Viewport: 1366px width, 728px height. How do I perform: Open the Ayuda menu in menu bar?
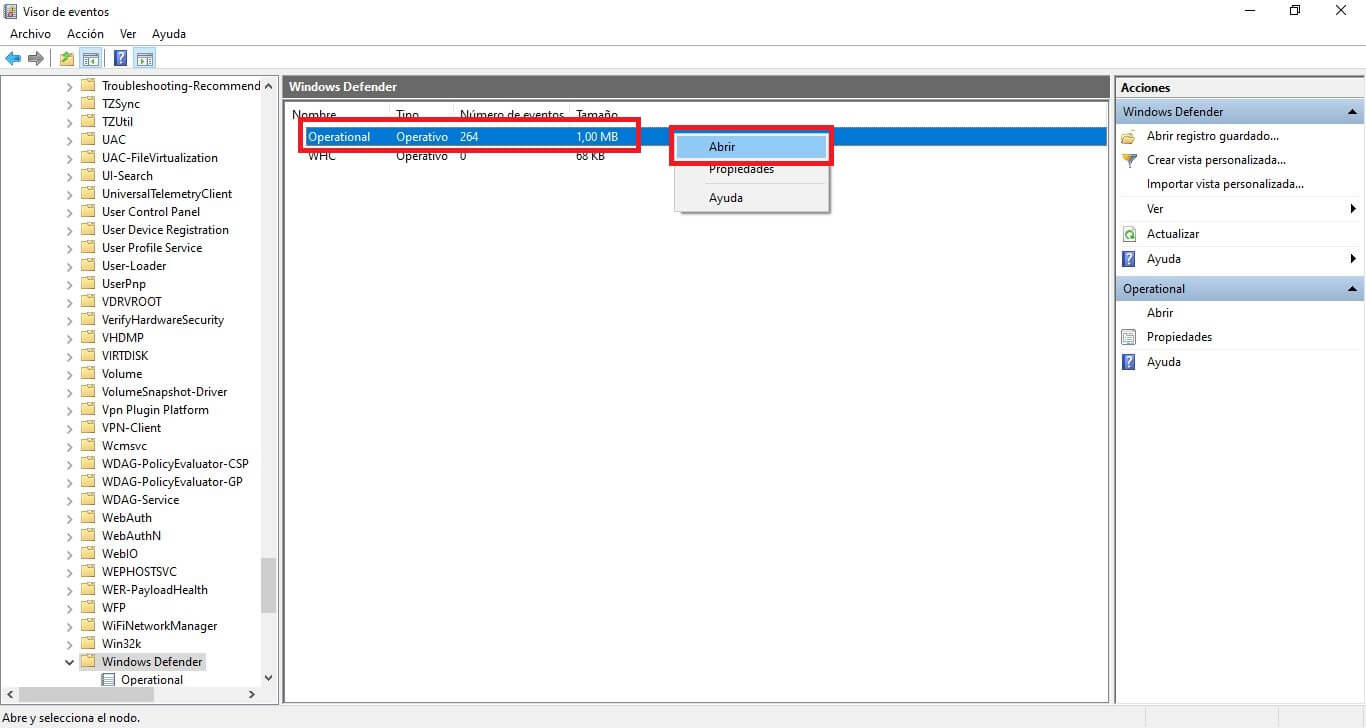tap(169, 34)
